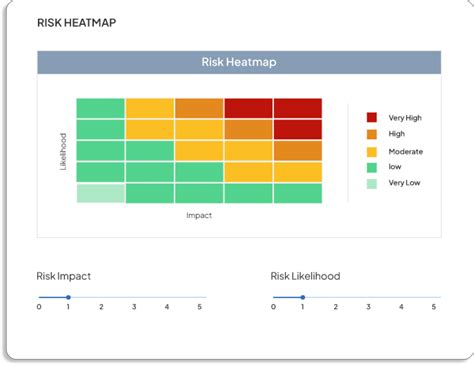Click the Moderate yellow legend swatch
Image resolution: width=474 pixels, height=365 pixels.
pos(372,152)
